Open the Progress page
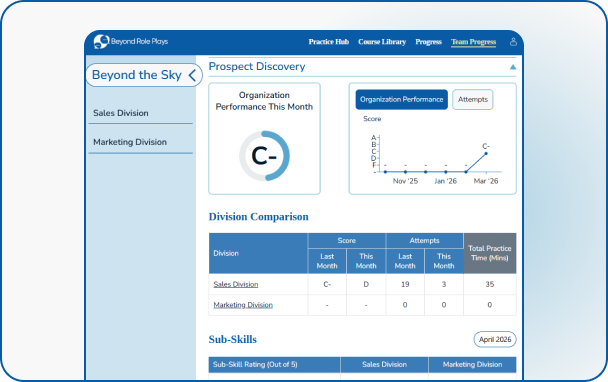This screenshot has height=382, width=608. point(428,41)
